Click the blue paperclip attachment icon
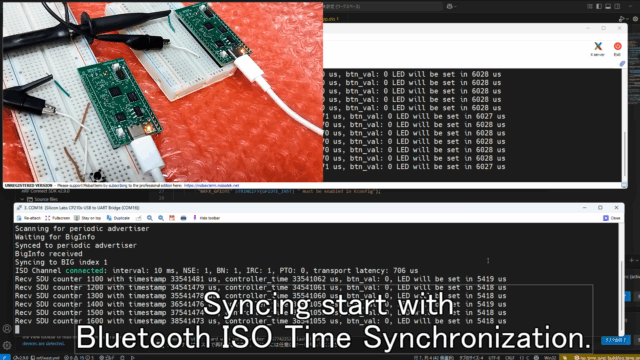 [x=622, y=64]
